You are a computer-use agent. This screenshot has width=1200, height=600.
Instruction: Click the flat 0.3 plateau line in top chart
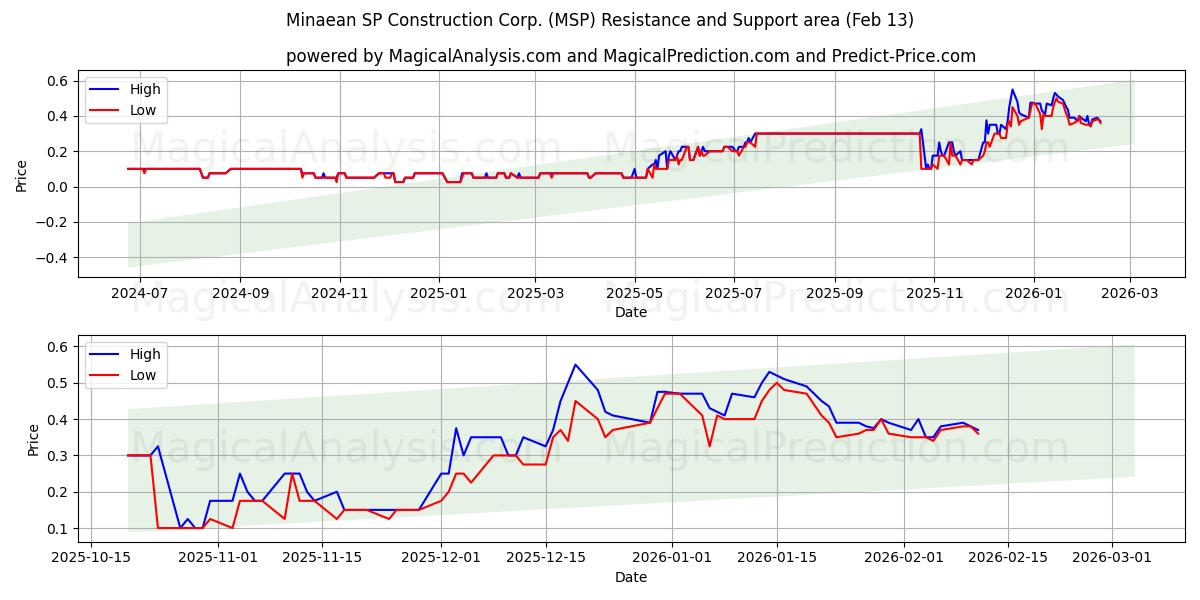click(x=838, y=133)
